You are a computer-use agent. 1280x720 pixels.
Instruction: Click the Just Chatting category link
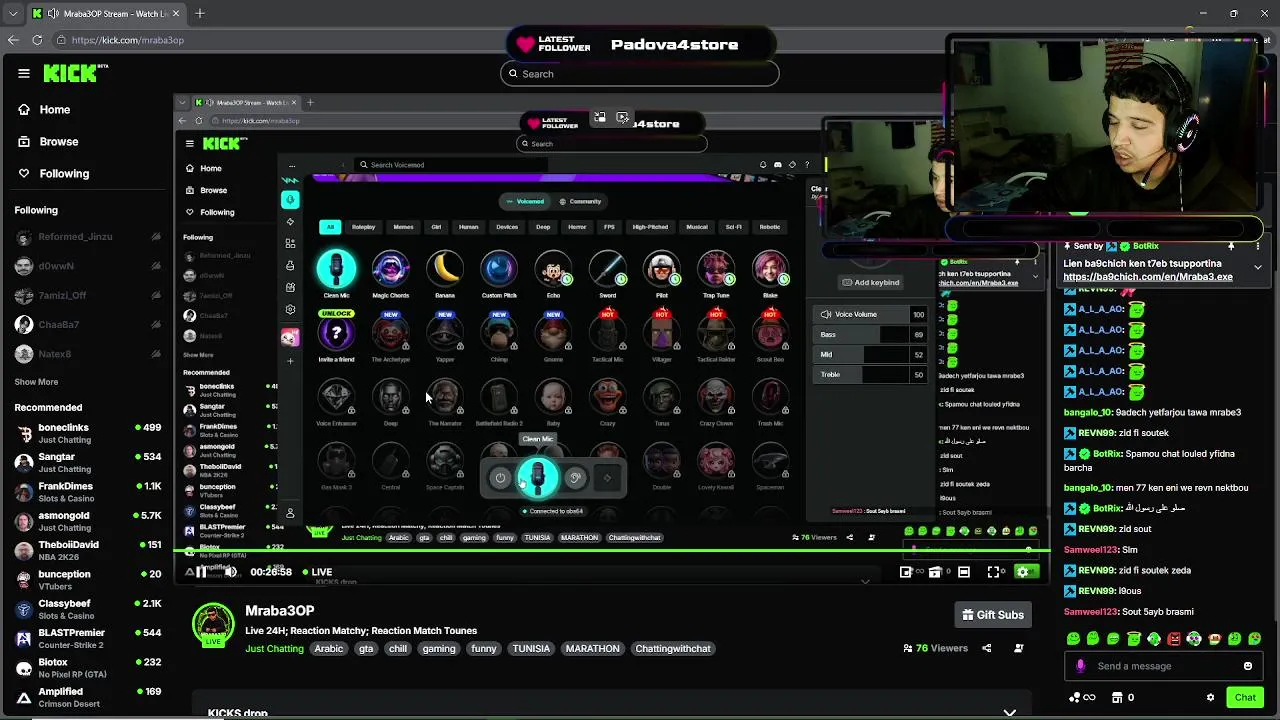point(274,649)
